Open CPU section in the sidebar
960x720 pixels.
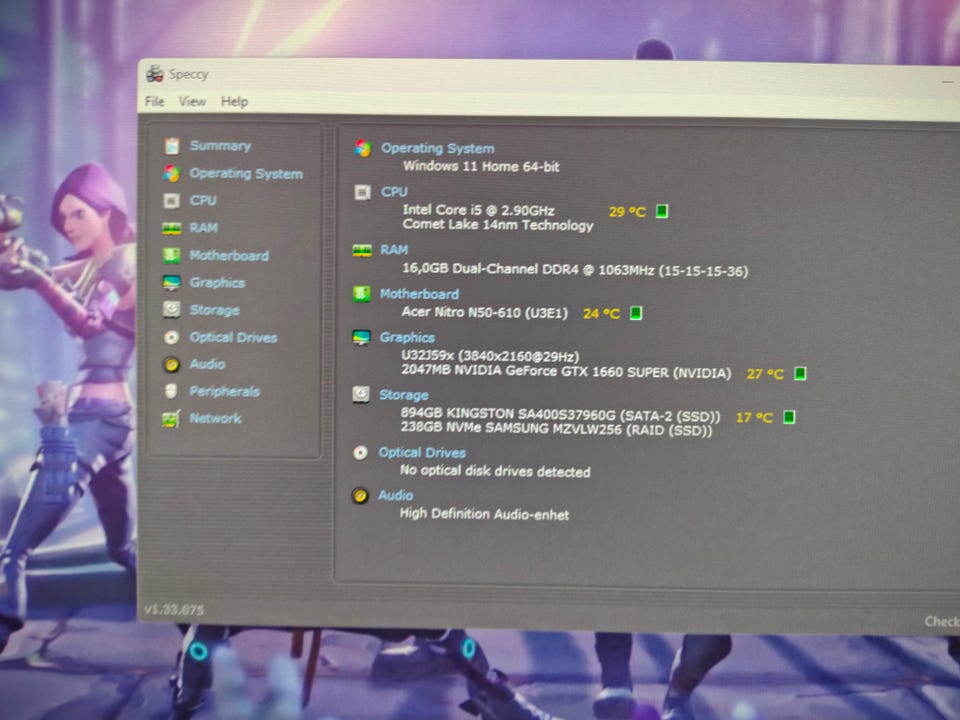(203, 200)
